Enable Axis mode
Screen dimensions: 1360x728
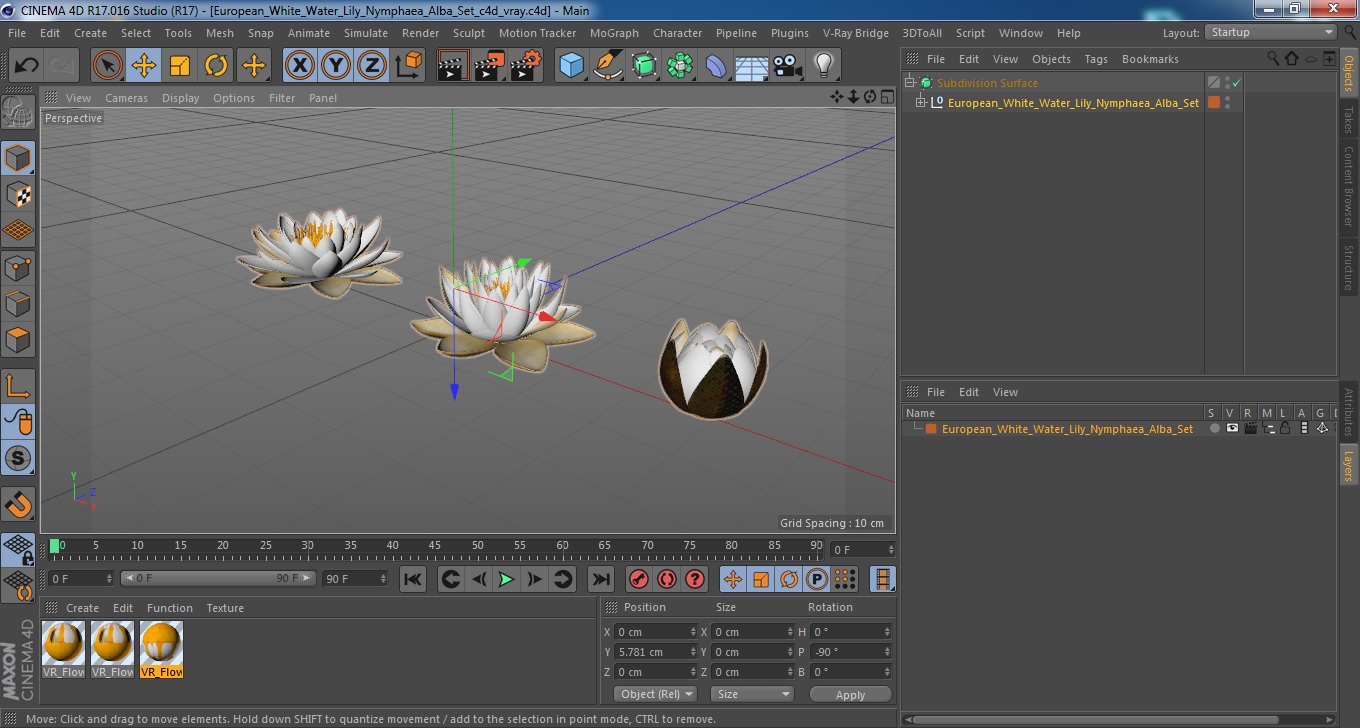coord(18,385)
